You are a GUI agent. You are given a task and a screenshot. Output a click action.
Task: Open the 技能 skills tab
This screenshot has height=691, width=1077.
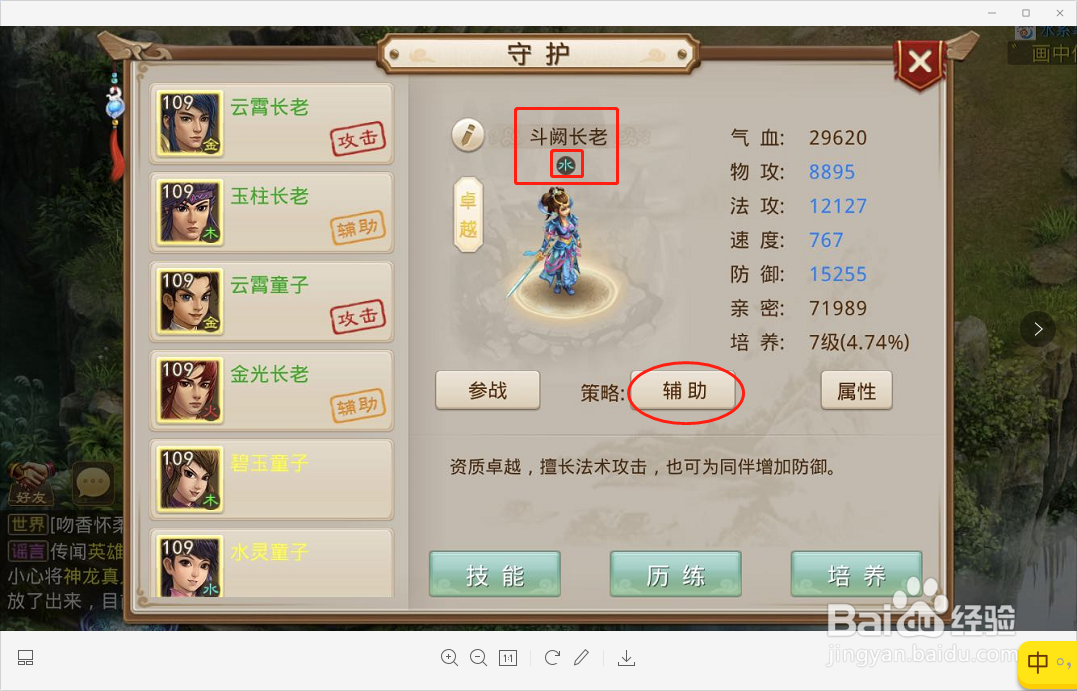click(495, 574)
